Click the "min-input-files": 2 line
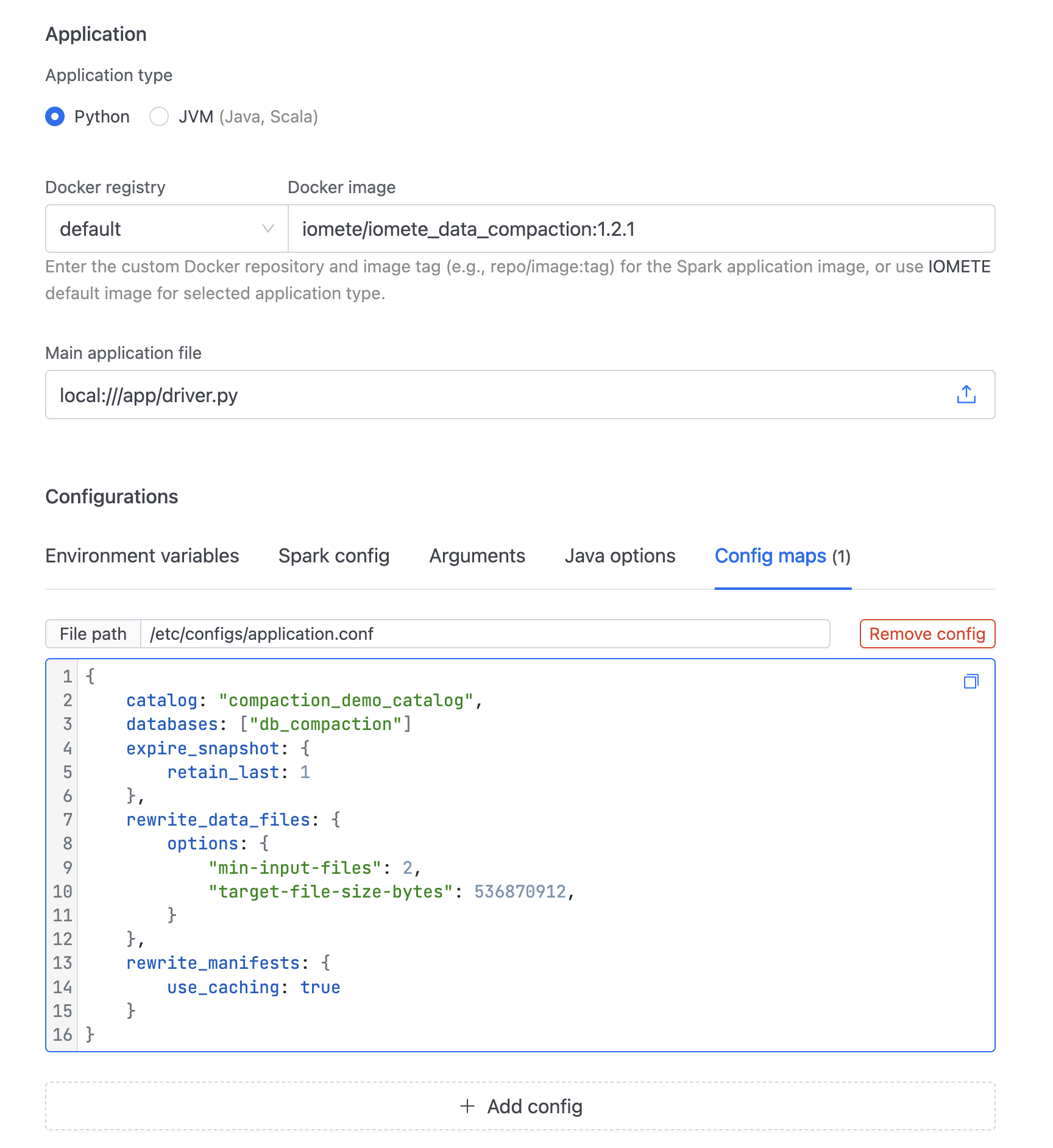Screen dimensions: 1053x1148 [315, 868]
